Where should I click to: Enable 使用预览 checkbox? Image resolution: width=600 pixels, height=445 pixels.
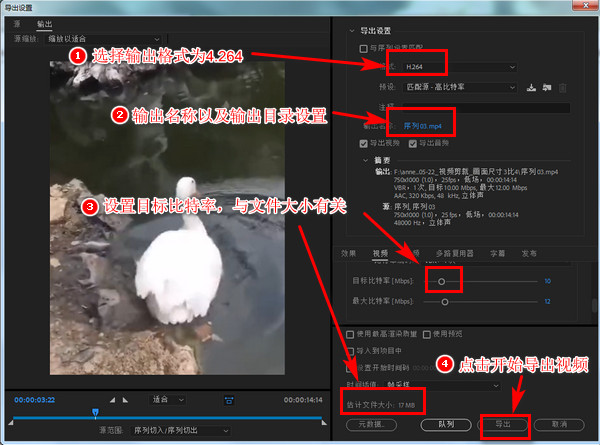pos(427,334)
